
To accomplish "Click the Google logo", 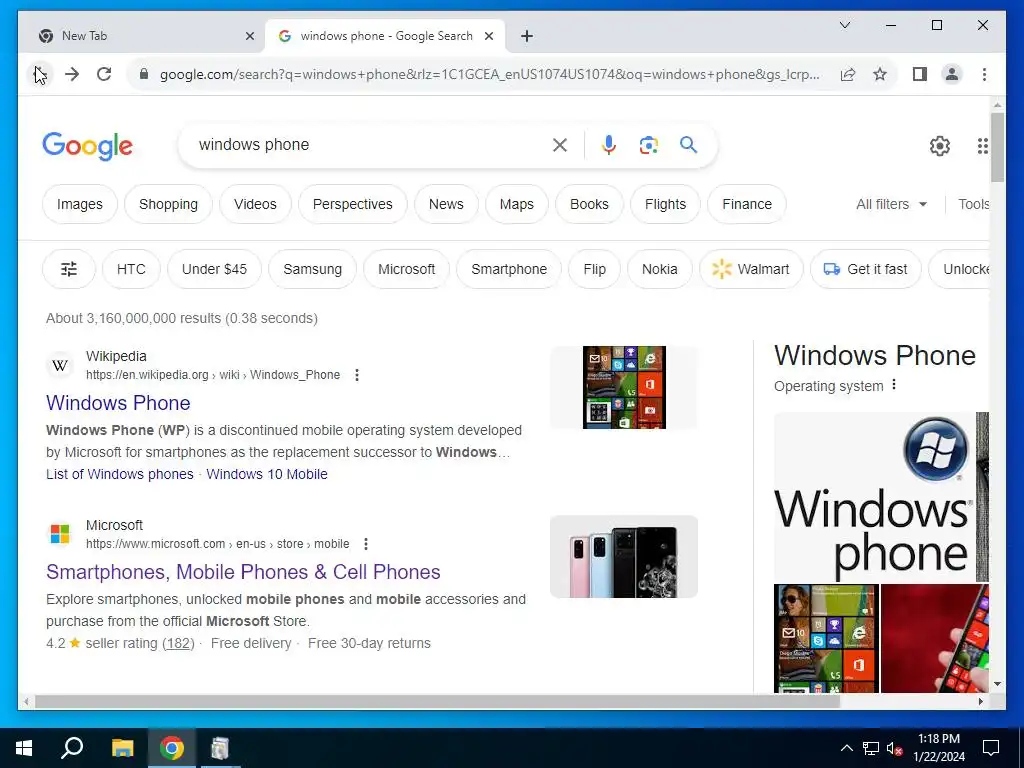I will (88, 146).
